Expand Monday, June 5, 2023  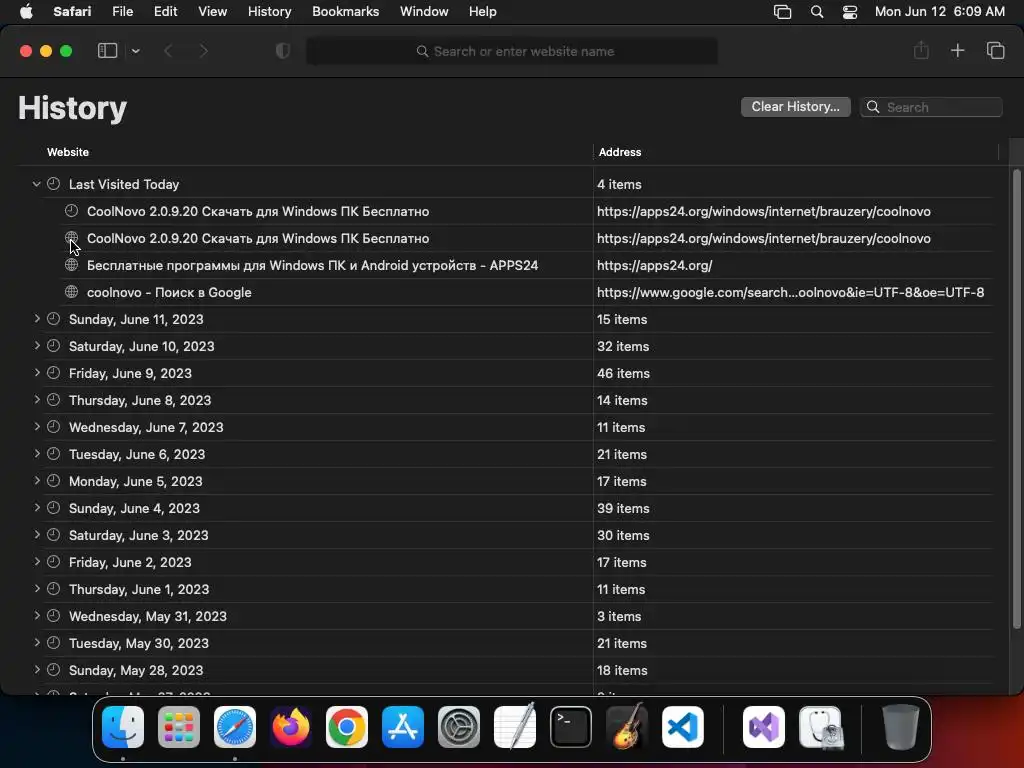click(37, 481)
